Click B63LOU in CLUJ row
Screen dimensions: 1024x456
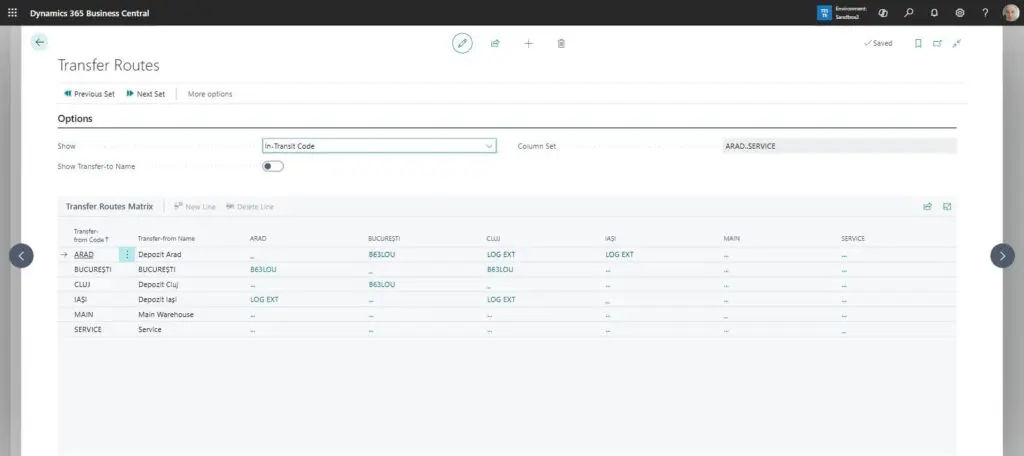click(381, 284)
